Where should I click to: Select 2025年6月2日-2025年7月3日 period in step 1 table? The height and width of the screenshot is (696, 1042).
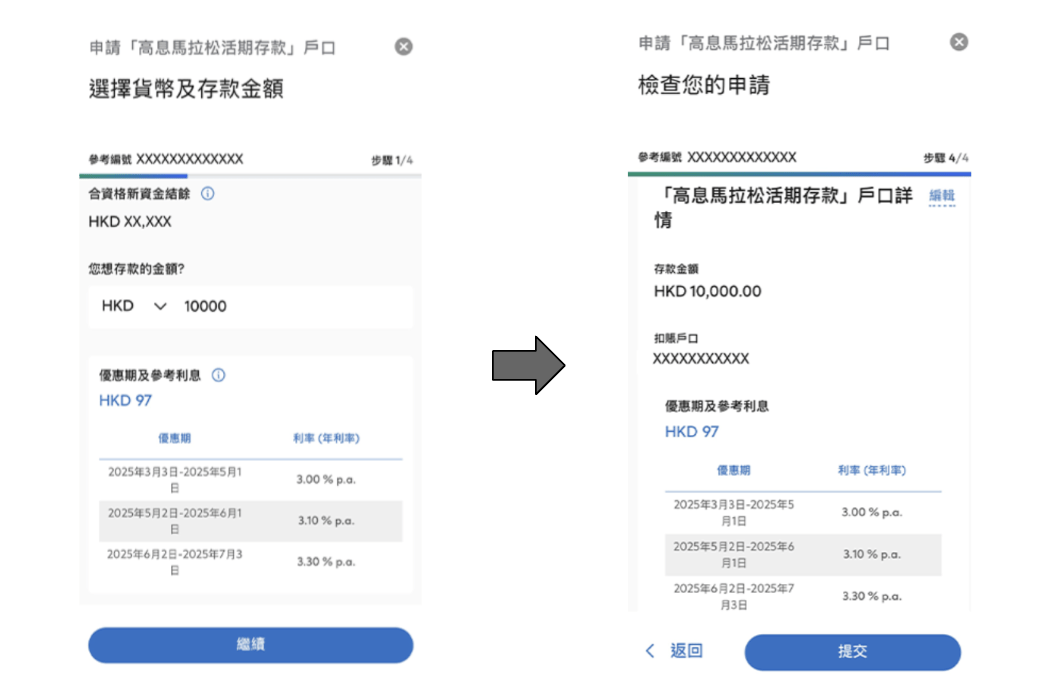175,562
